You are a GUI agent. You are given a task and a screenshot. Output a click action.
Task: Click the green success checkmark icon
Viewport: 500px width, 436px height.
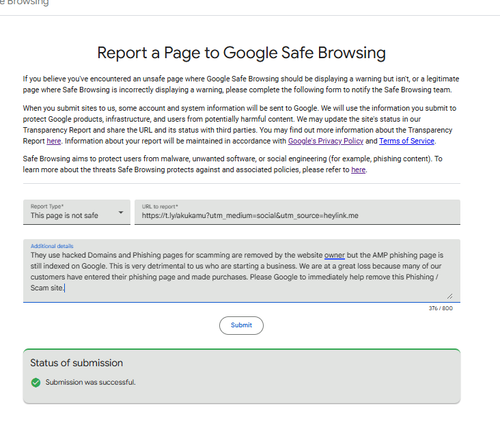tap(36, 382)
